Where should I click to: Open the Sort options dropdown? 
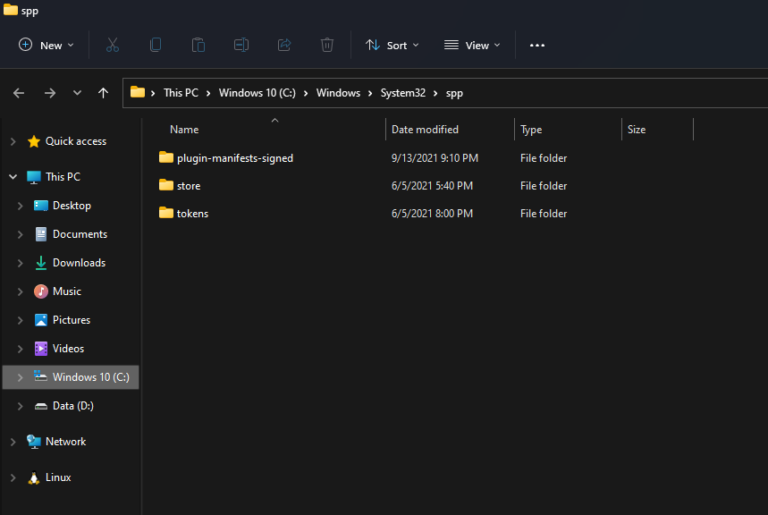392,45
